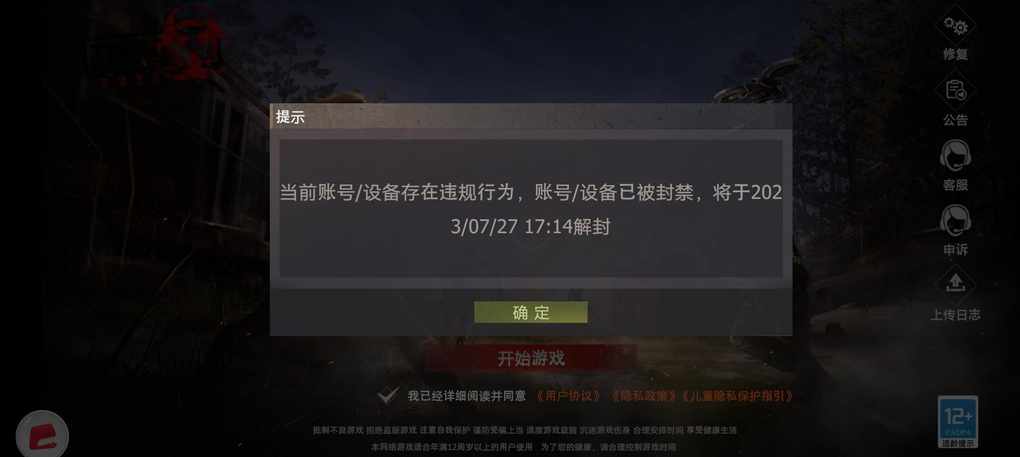Open the 客服 customer service headset icon
The height and width of the screenshot is (457, 1020).
coord(956,156)
